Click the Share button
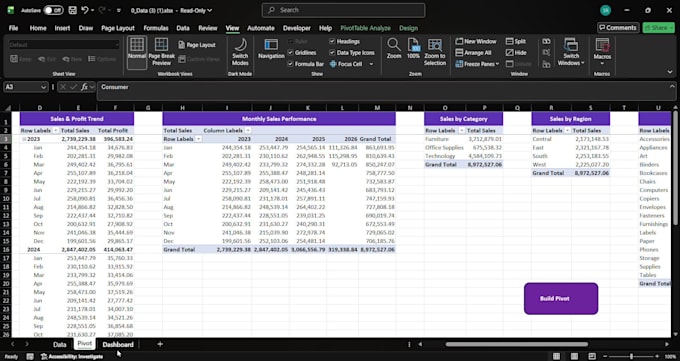This screenshot has width=680, height=361. pos(658,28)
